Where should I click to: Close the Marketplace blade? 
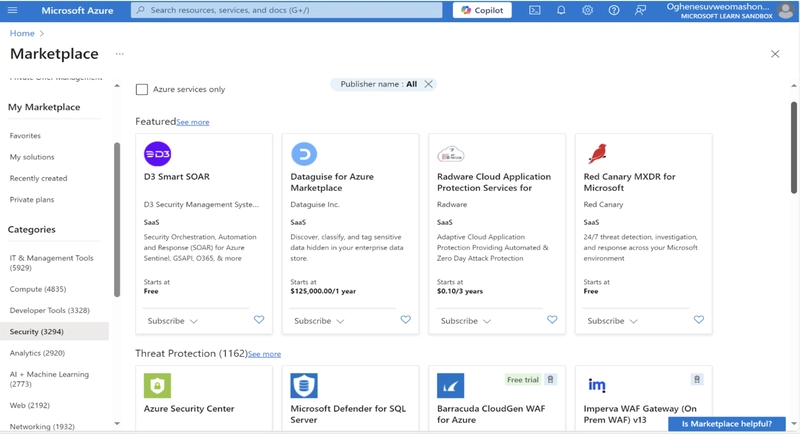click(775, 54)
